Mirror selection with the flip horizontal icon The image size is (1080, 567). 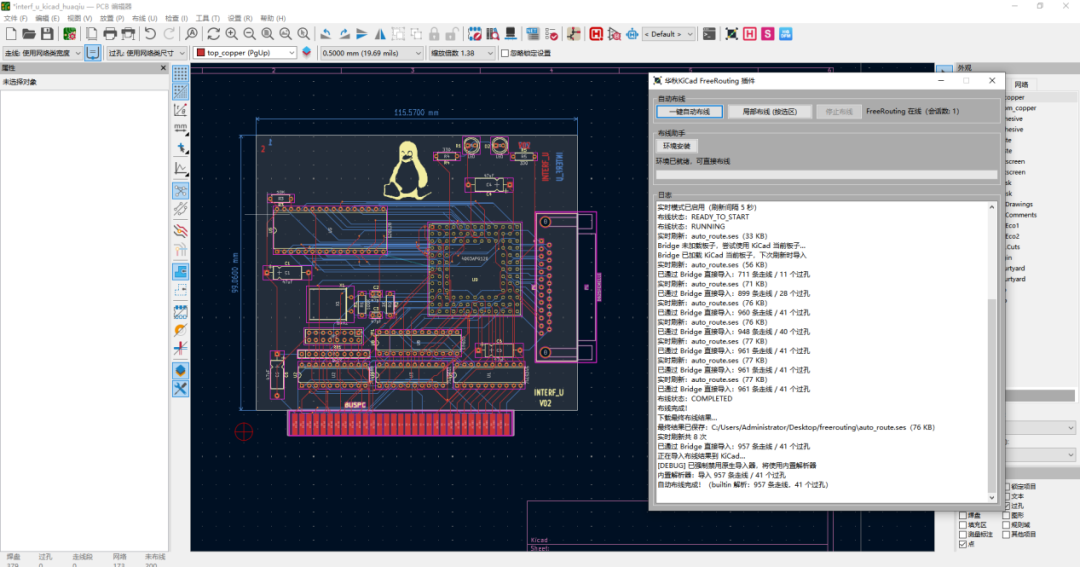click(380, 34)
